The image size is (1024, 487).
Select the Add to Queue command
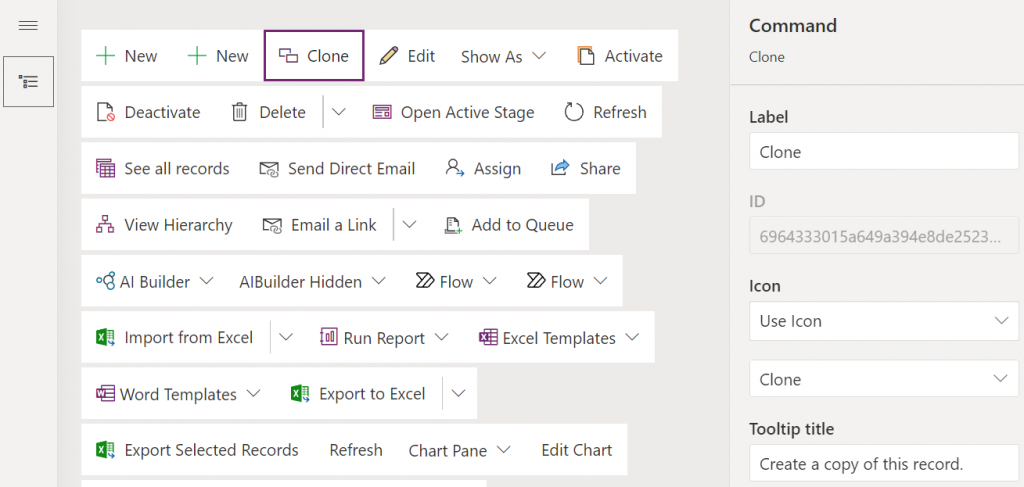509,225
